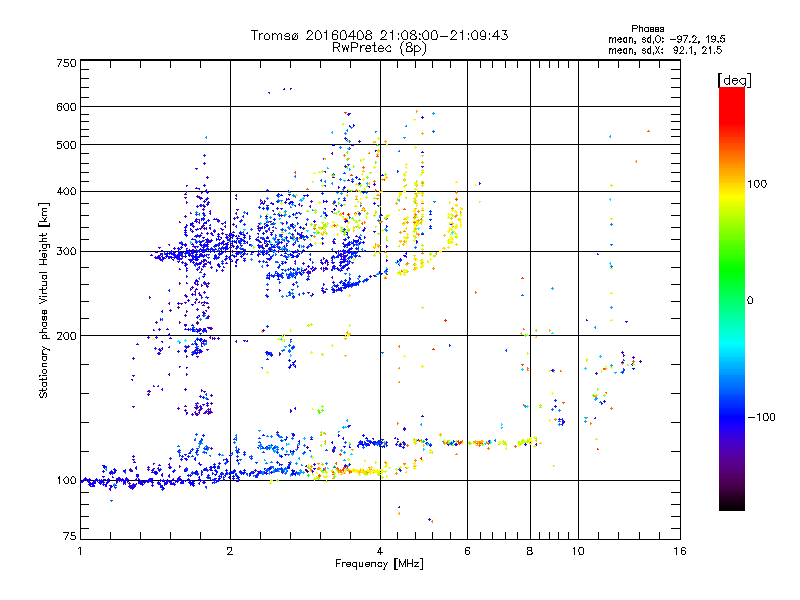Click the x-axis '2' tick label
Image resolution: width=800 pixels, height=600 pixels.
tap(230, 551)
